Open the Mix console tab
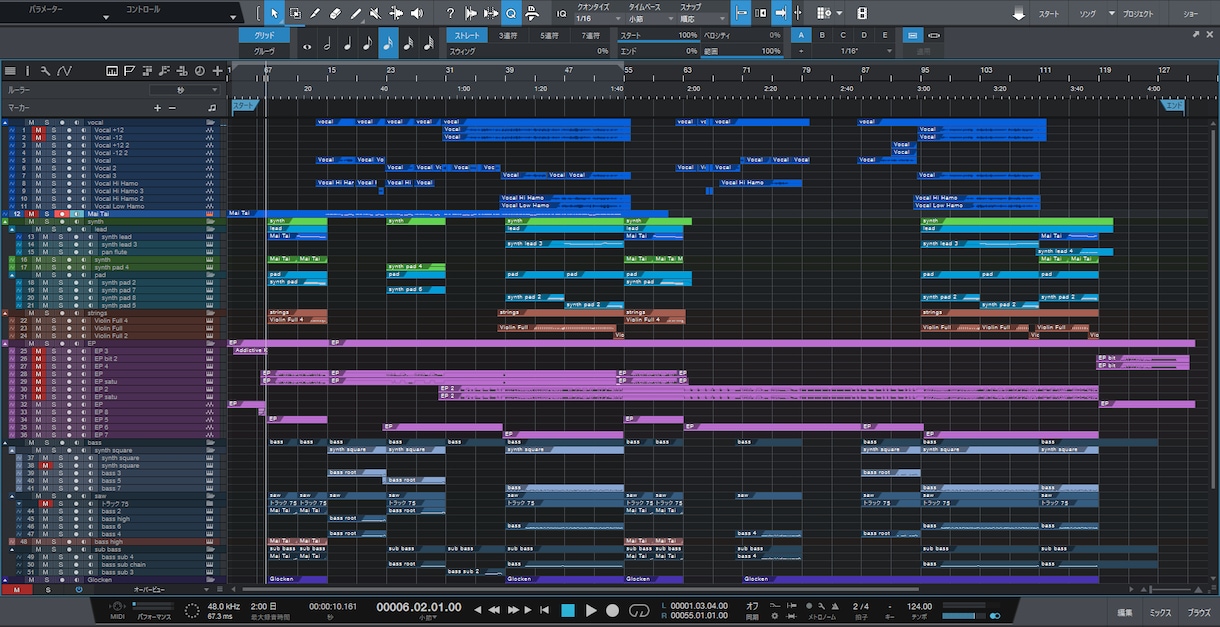The height and width of the screenshot is (627, 1220). (x=1160, y=612)
